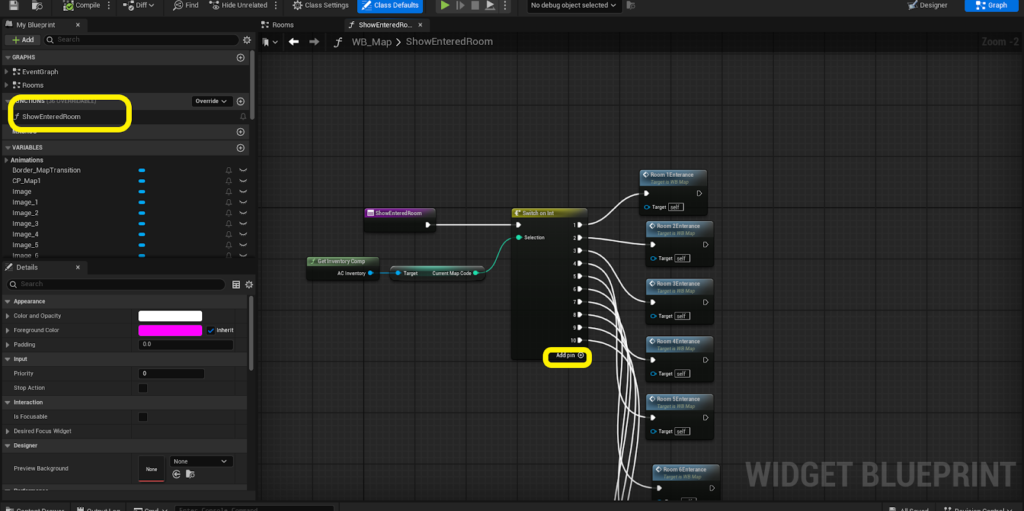Open the function Override dropdown
The height and width of the screenshot is (511, 1024).
coord(211,101)
